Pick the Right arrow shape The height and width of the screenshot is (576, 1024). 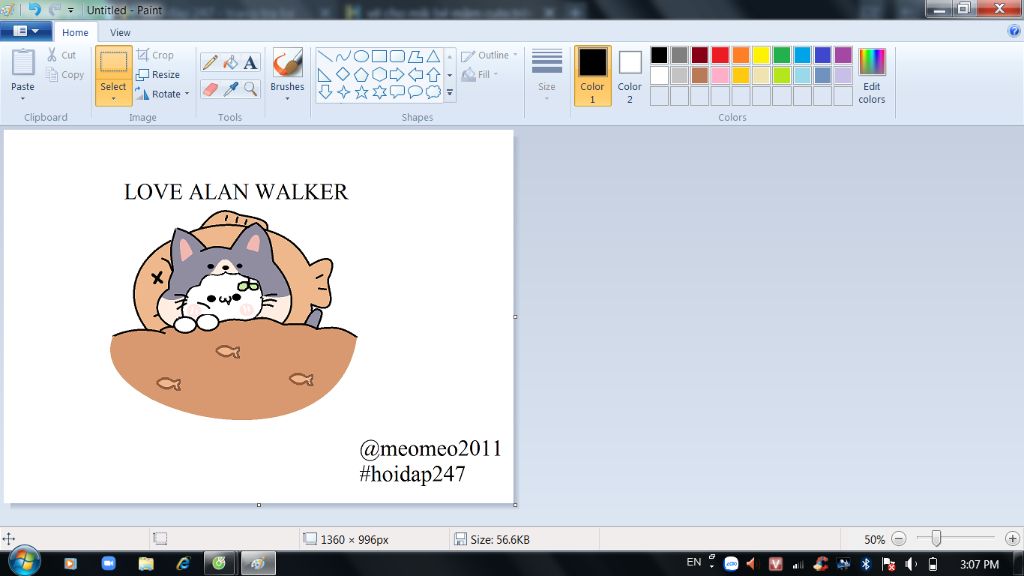(397, 75)
